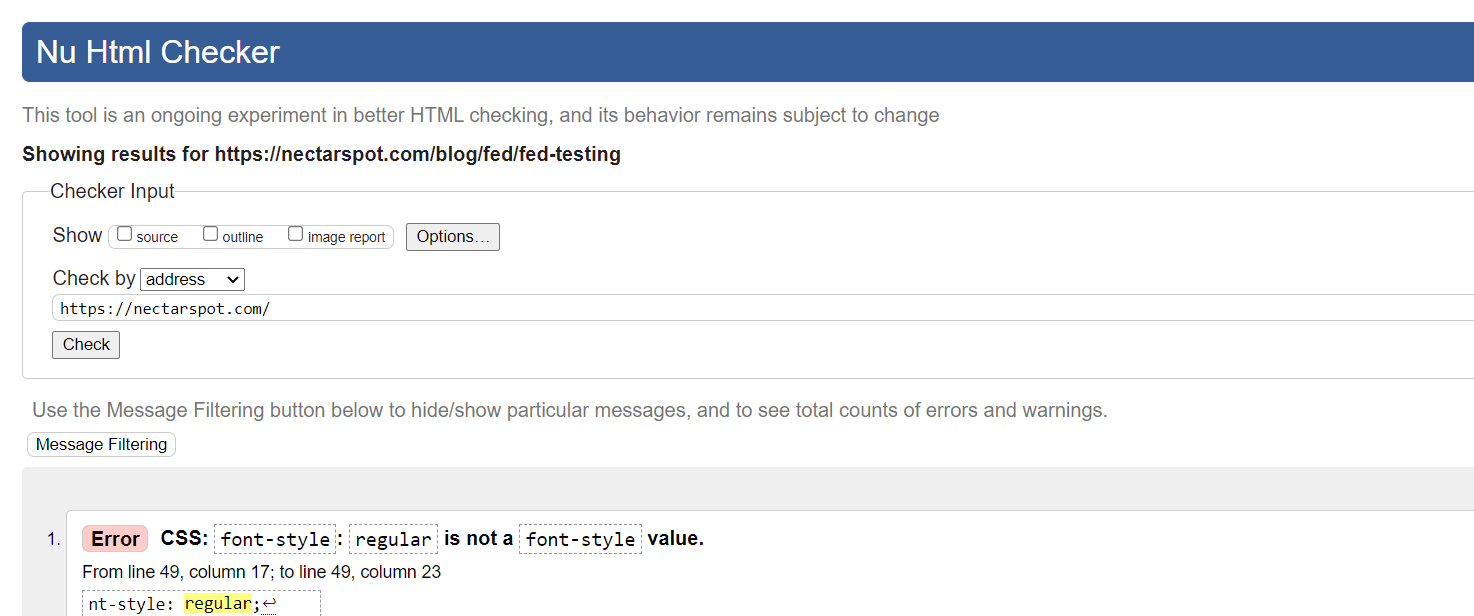Enable the source checkbox

(x=125, y=234)
